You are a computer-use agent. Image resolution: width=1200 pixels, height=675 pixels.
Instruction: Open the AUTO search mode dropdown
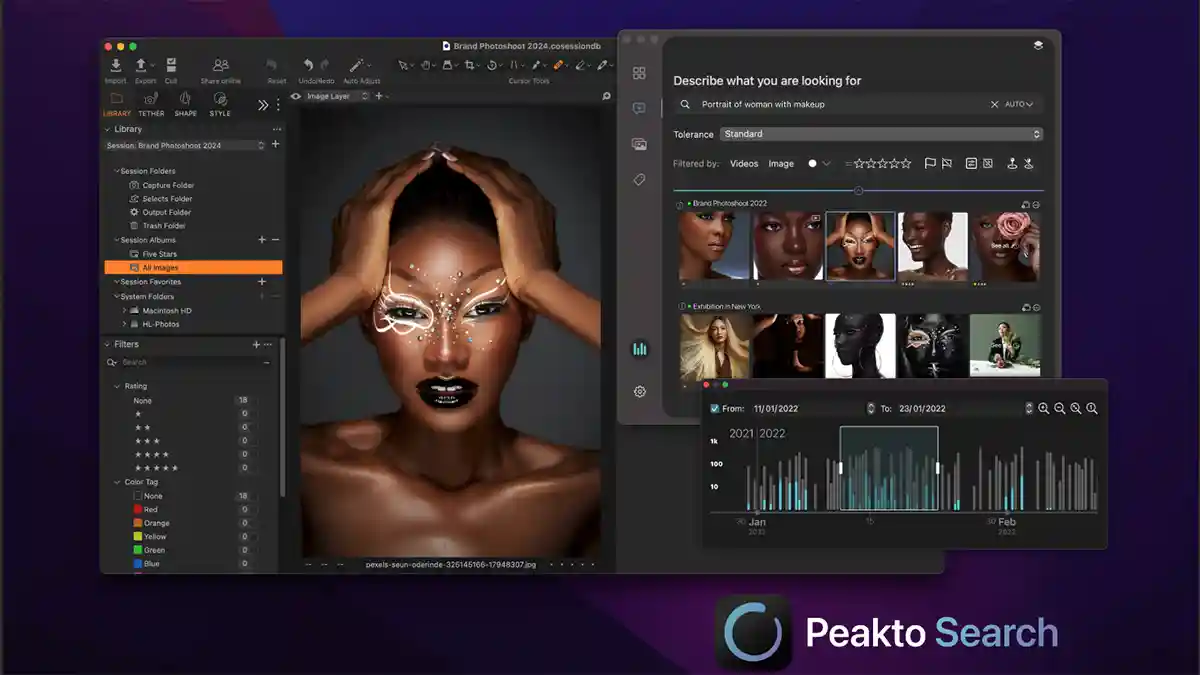pos(1019,104)
